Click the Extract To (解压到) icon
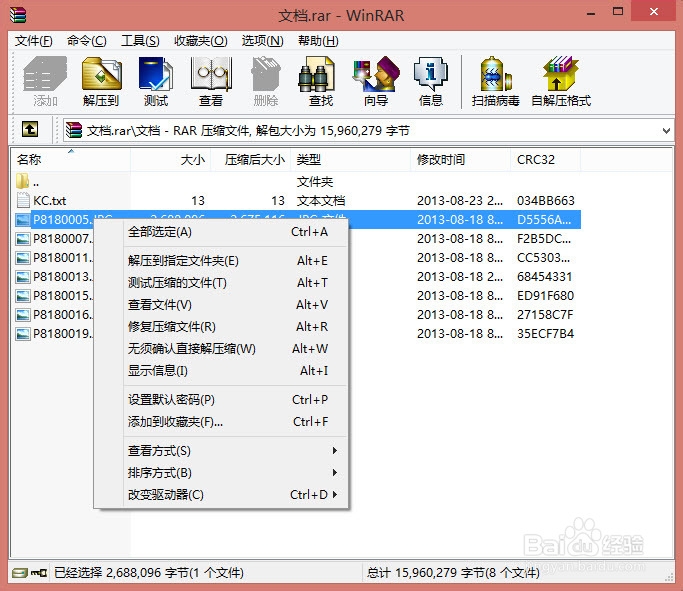The width and height of the screenshot is (683, 591). point(101,81)
